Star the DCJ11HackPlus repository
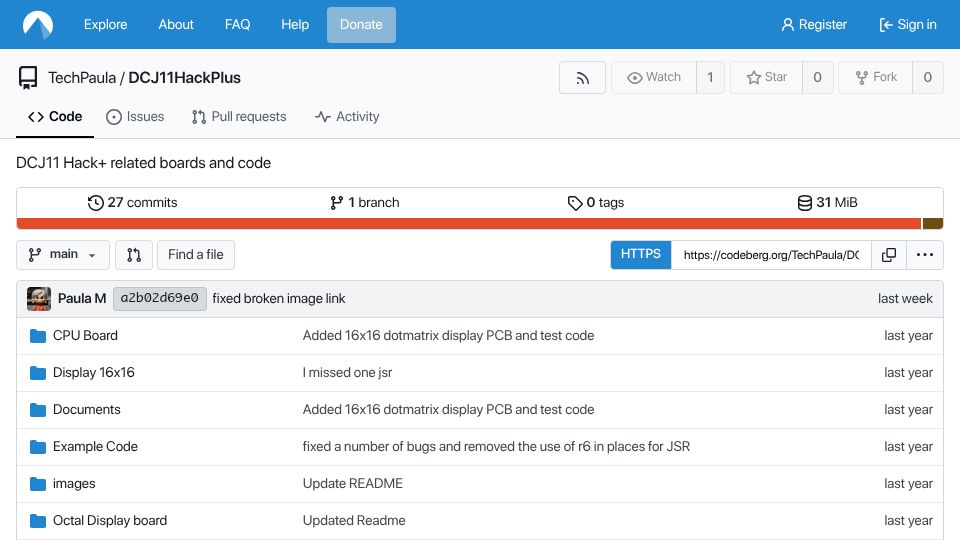This screenshot has width=960, height=540. tap(767, 78)
